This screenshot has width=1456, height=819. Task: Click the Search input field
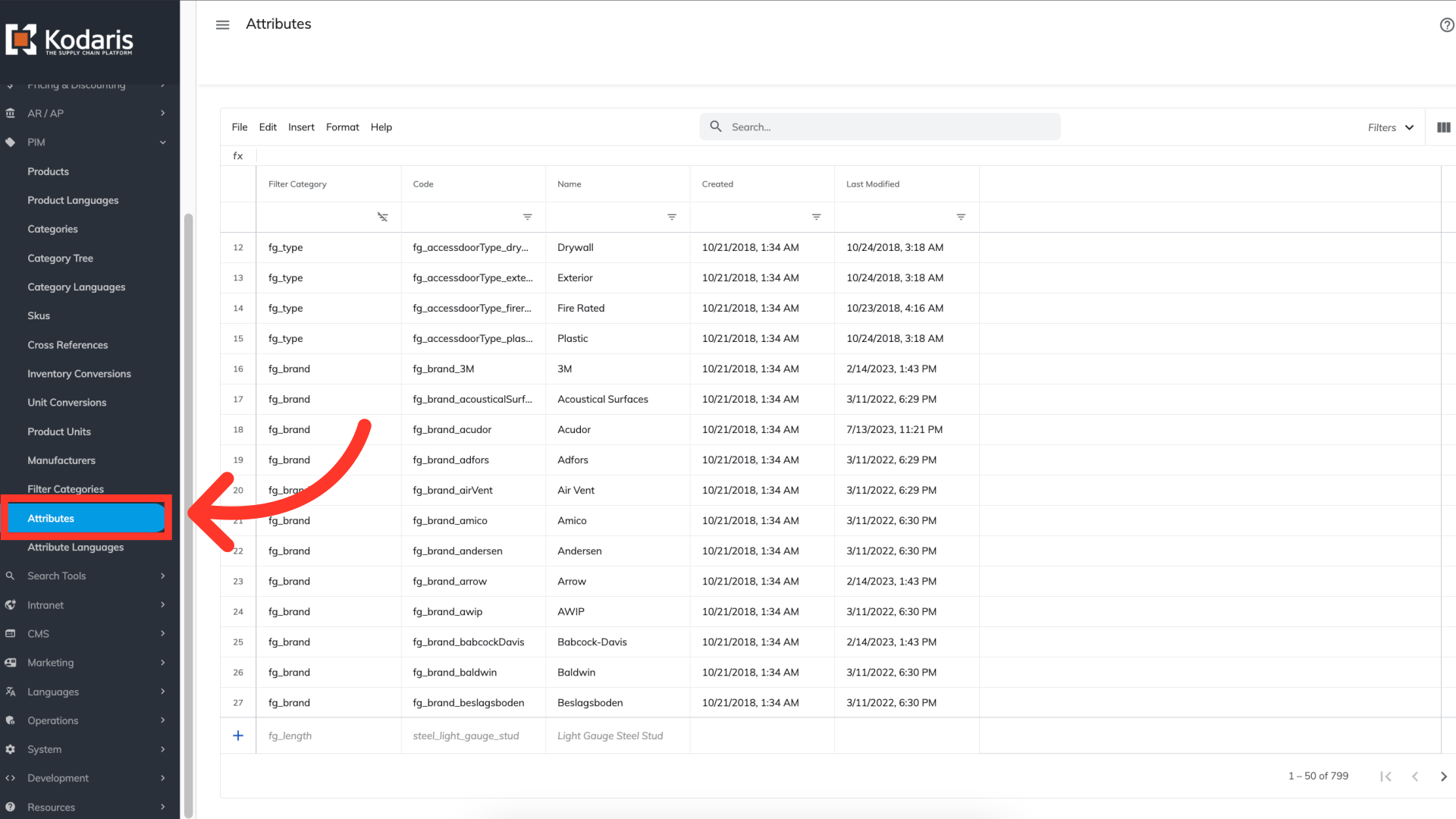pos(887,127)
